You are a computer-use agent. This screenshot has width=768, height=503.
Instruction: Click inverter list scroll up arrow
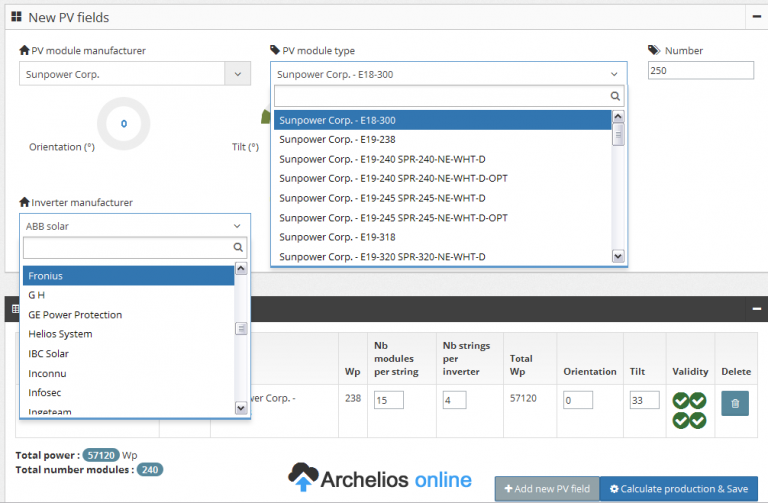241,268
